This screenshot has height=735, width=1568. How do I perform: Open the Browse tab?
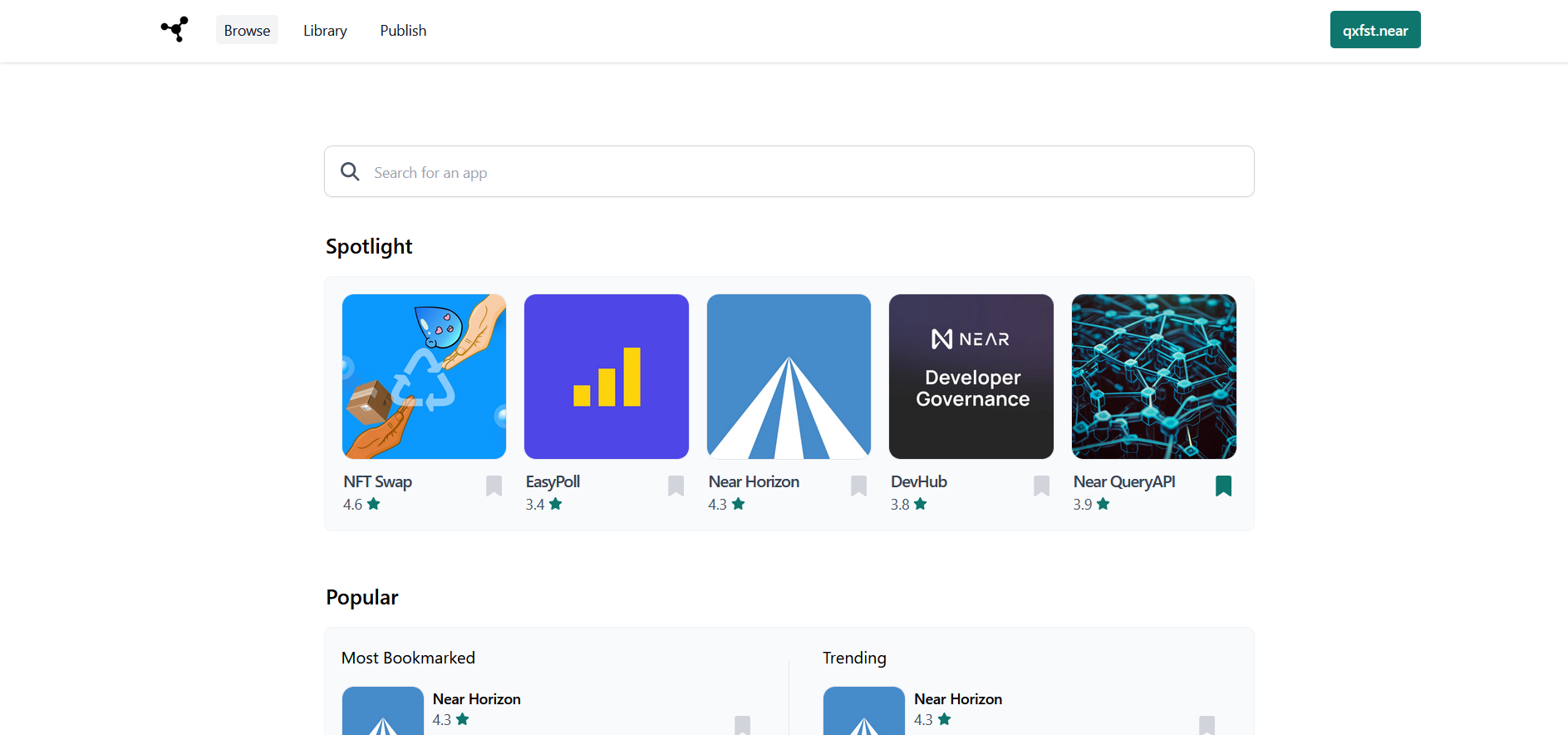(x=247, y=30)
